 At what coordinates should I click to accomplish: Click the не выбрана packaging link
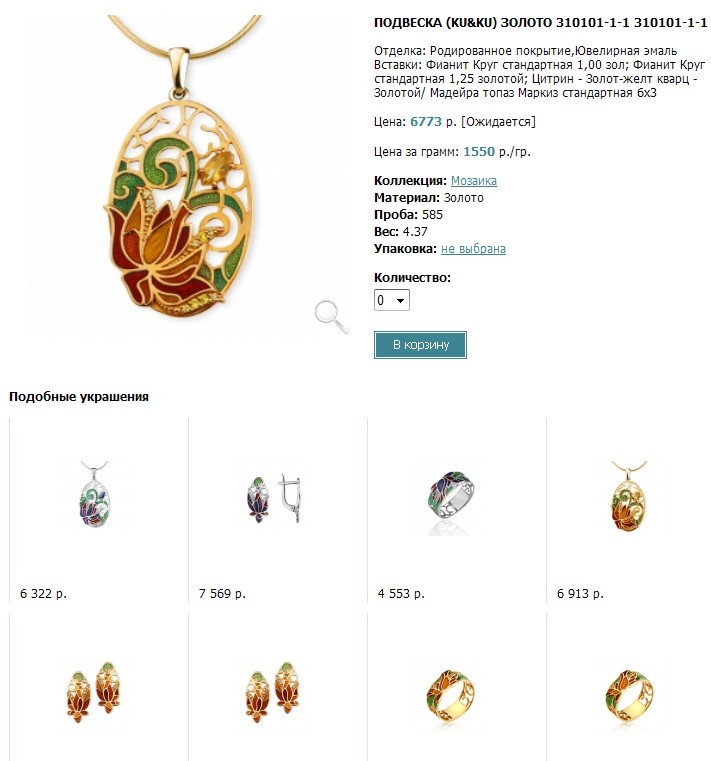coord(473,248)
